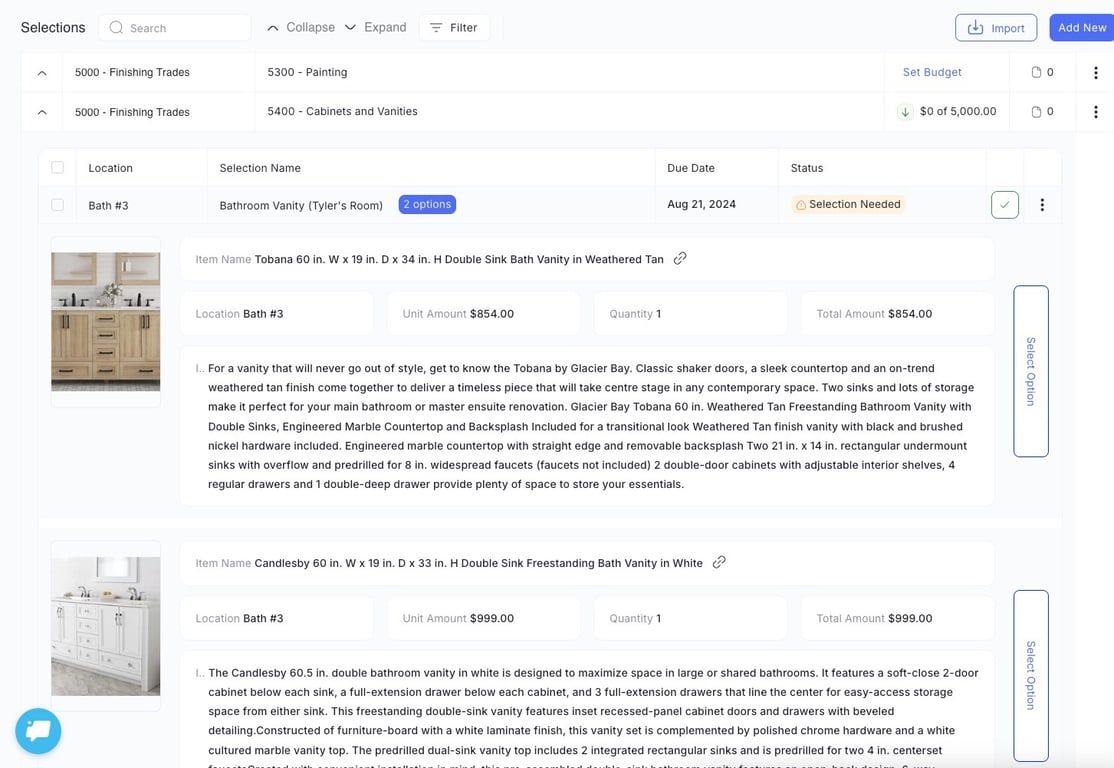Screen dimensions: 1114x768
Task: Open the chat support bubble icon
Action: [x=38, y=731]
